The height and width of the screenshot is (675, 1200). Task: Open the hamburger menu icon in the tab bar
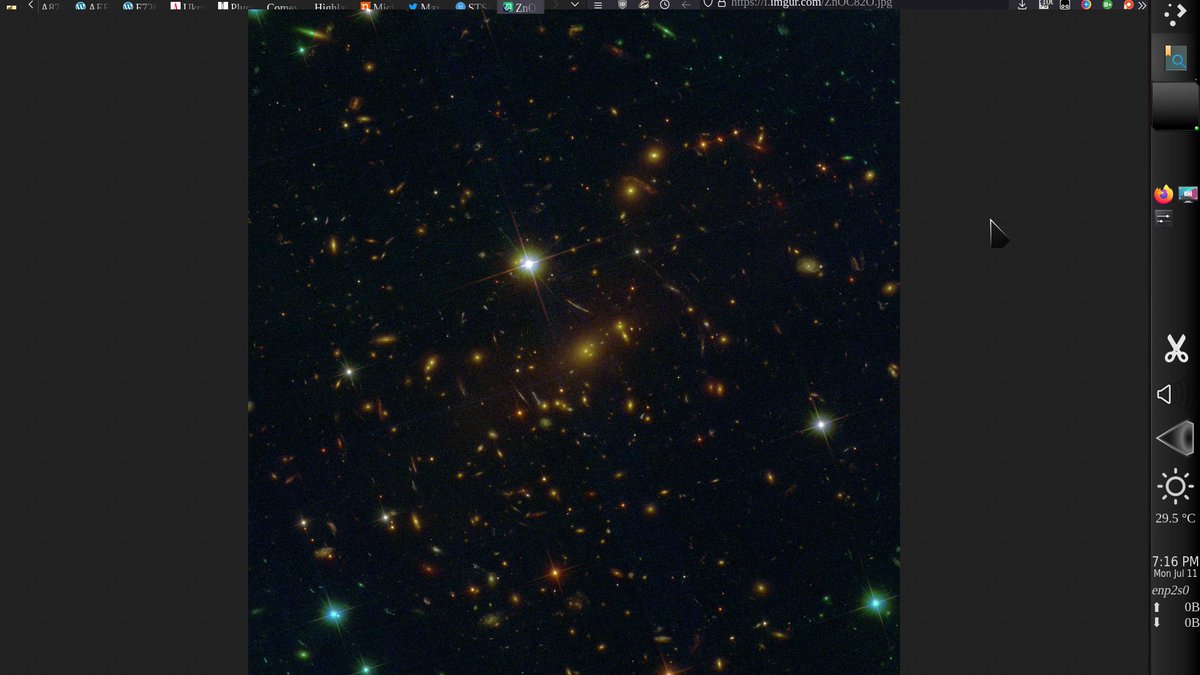click(x=598, y=5)
